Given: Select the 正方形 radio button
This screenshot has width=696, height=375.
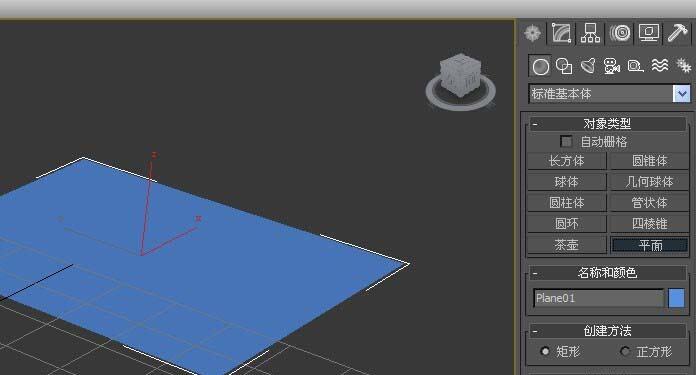Looking at the screenshot, I should click(625, 351).
